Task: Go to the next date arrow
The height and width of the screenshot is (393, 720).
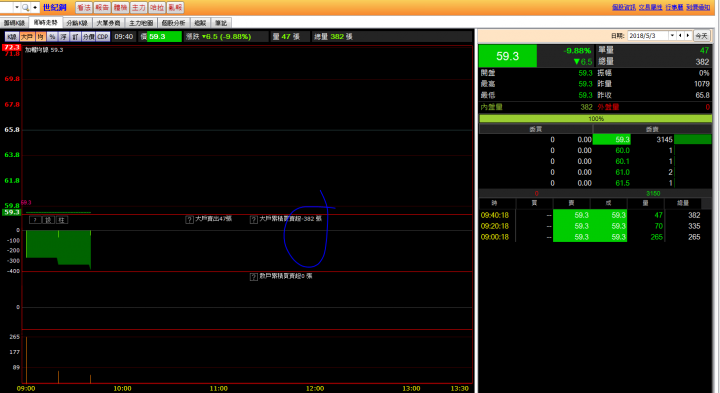Action: [x=688, y=35]
